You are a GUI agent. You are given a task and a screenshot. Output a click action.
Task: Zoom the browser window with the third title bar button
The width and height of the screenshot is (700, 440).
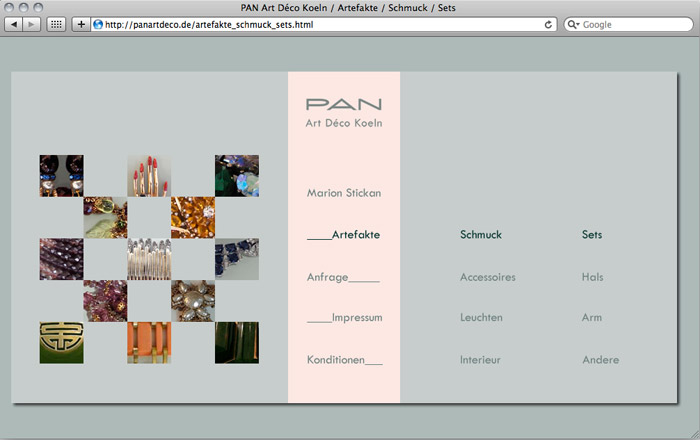click(38, 8)
